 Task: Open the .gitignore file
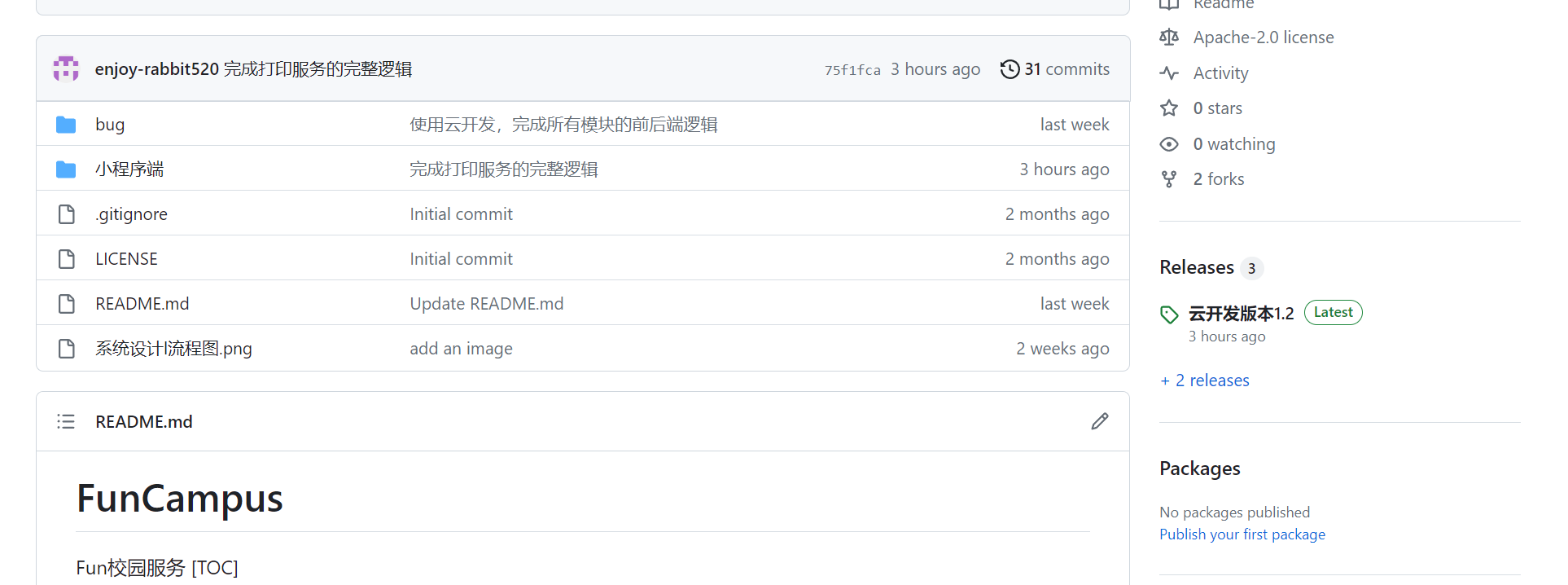tap(131, 214)
